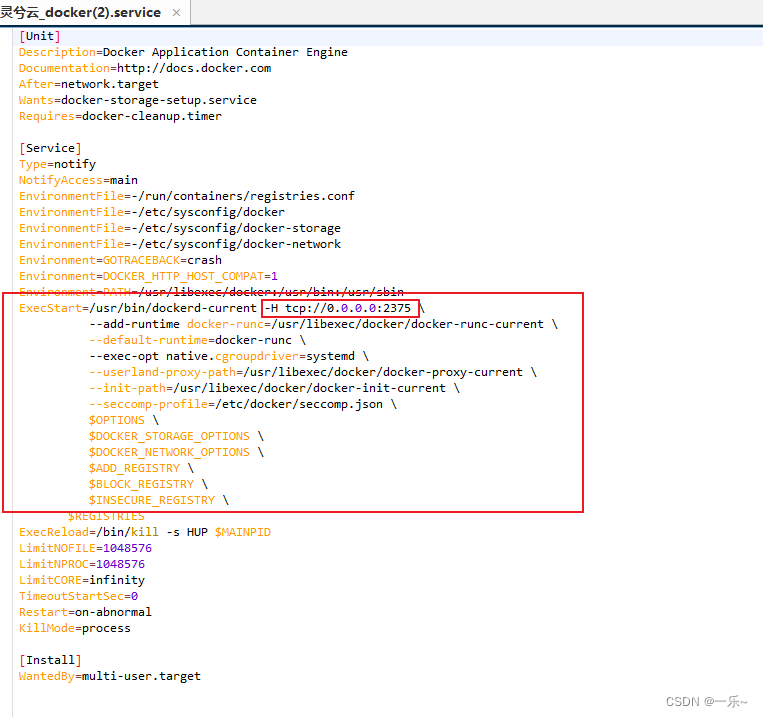Click the --seccomp-profile seccomp.json line
The image size is (763, 717).
[x=243, y=404]
